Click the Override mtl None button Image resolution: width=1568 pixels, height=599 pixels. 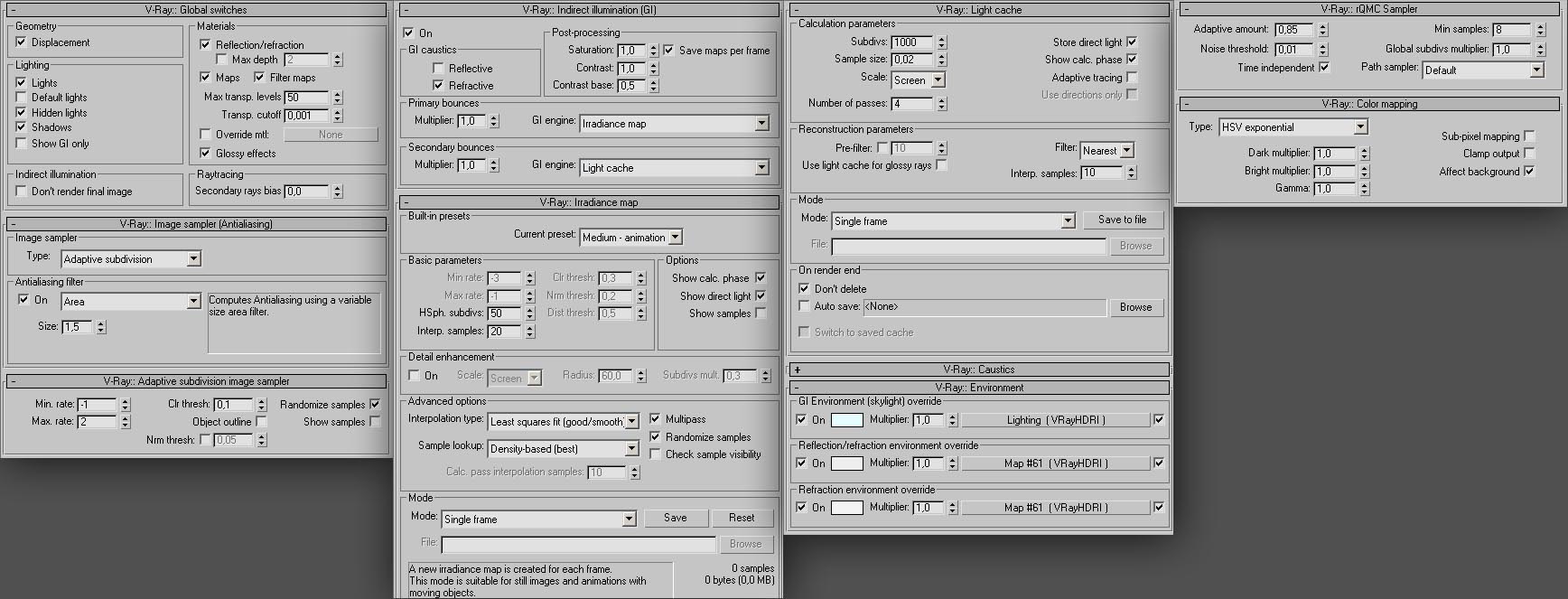point(331,135)
